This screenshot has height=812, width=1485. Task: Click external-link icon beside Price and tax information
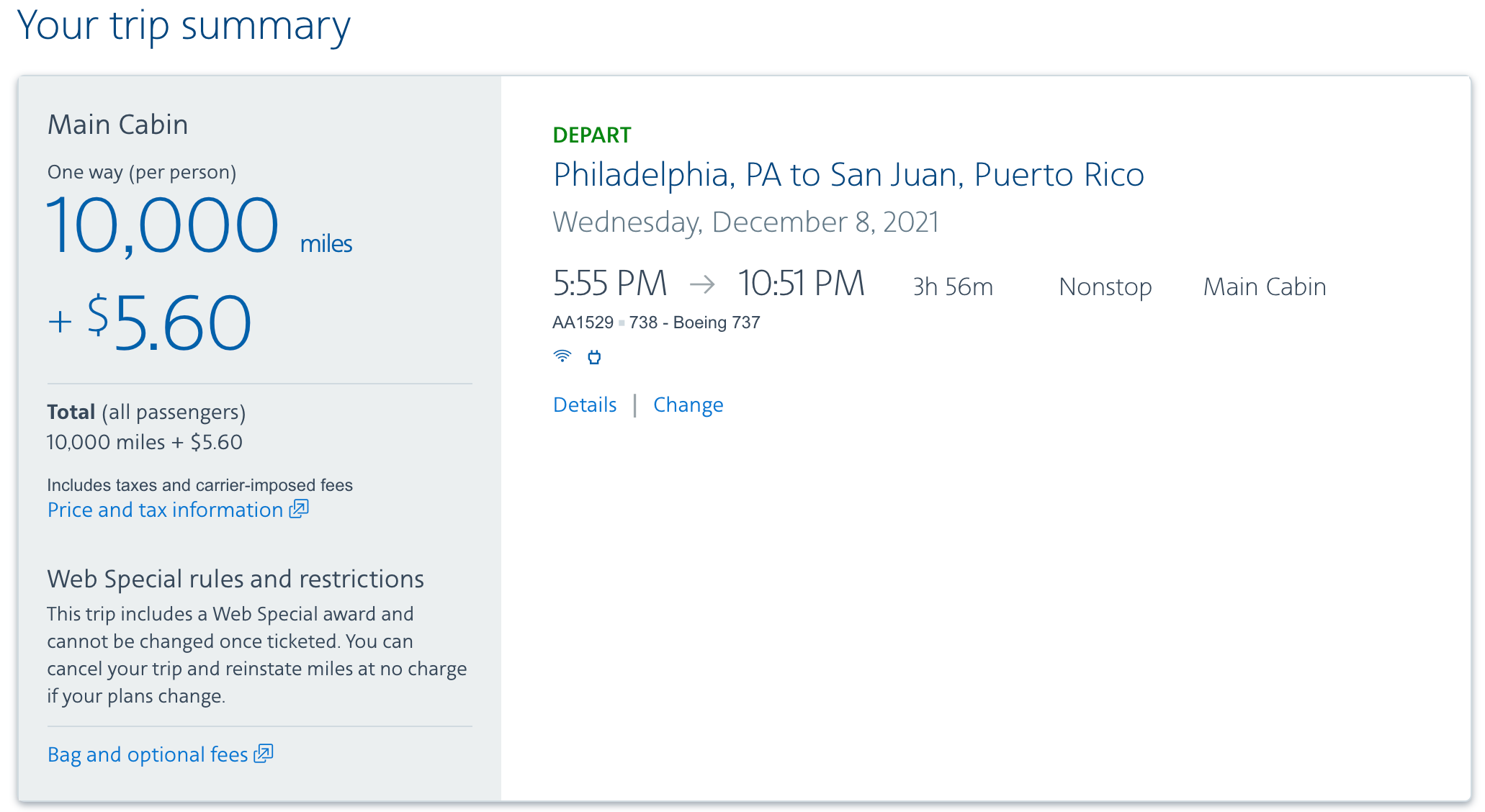coord(299,510)
